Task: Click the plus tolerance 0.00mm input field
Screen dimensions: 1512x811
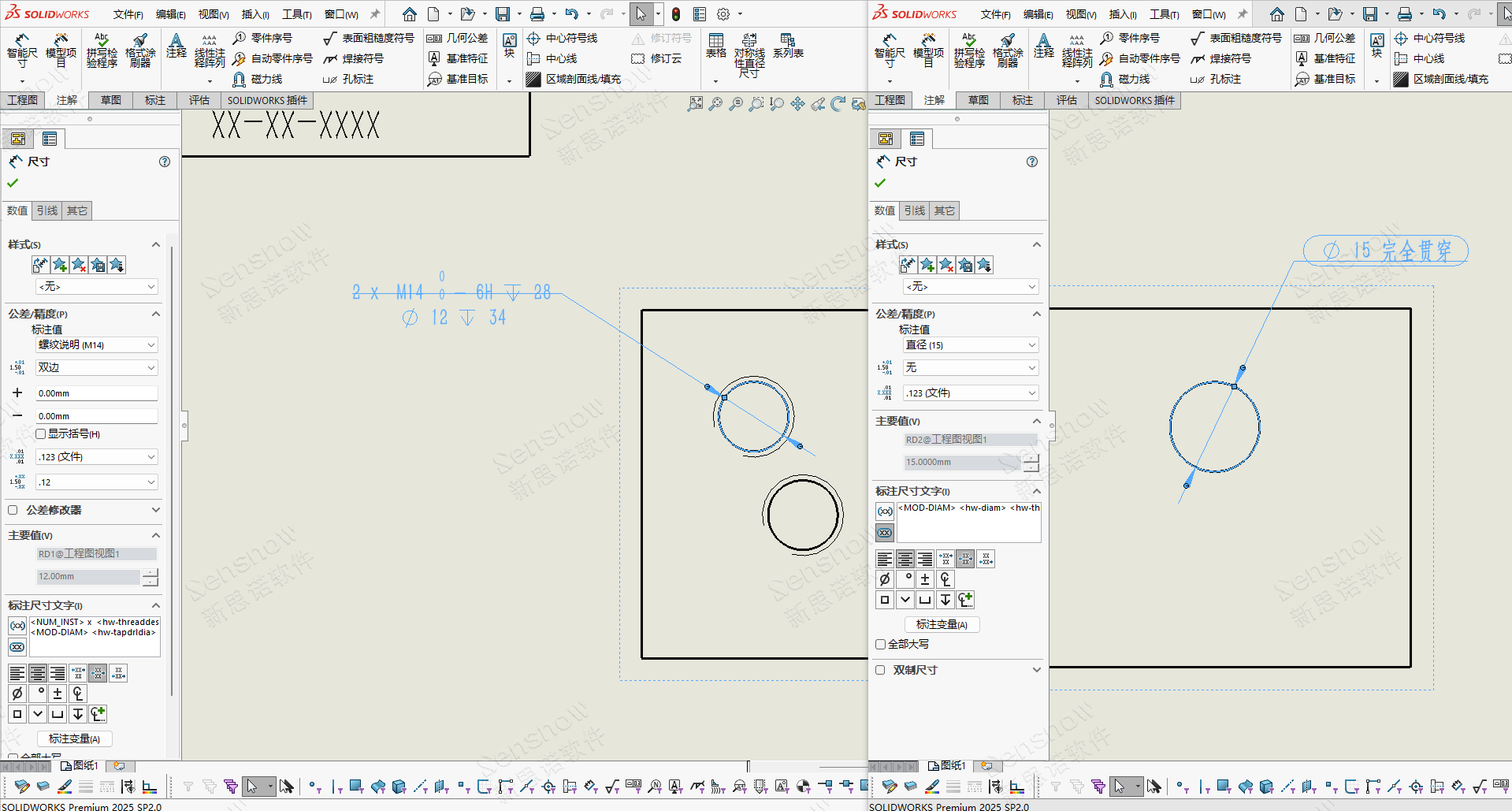Action: (96, 393)
